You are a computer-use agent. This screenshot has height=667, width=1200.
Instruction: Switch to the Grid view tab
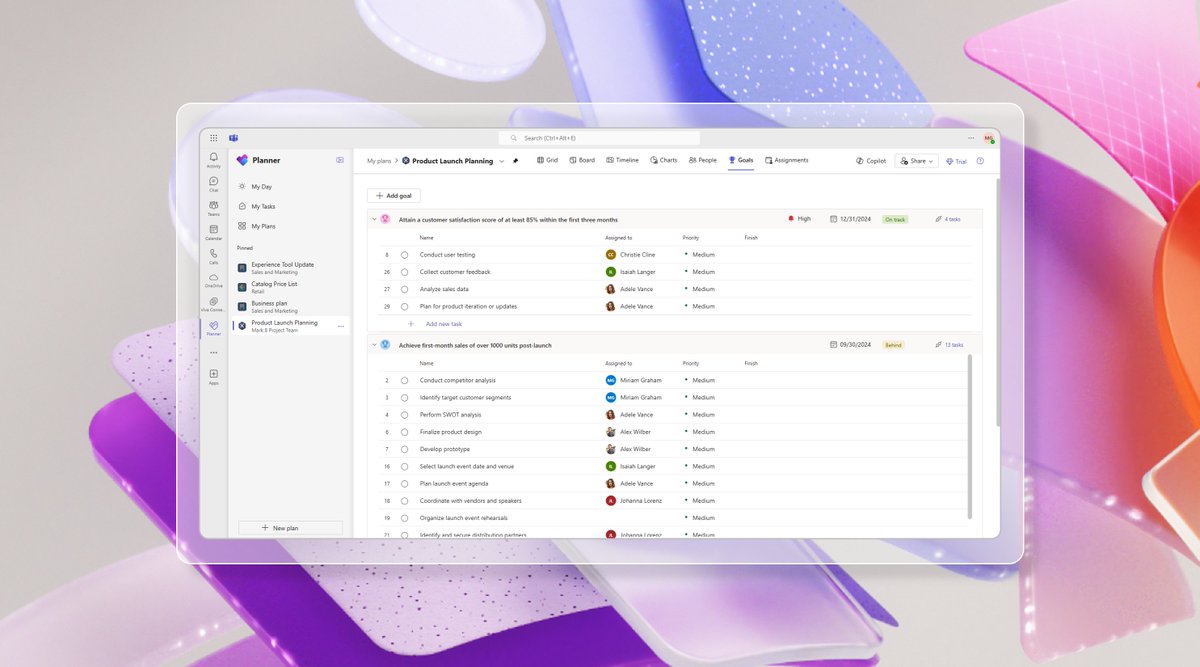(547, 160)
